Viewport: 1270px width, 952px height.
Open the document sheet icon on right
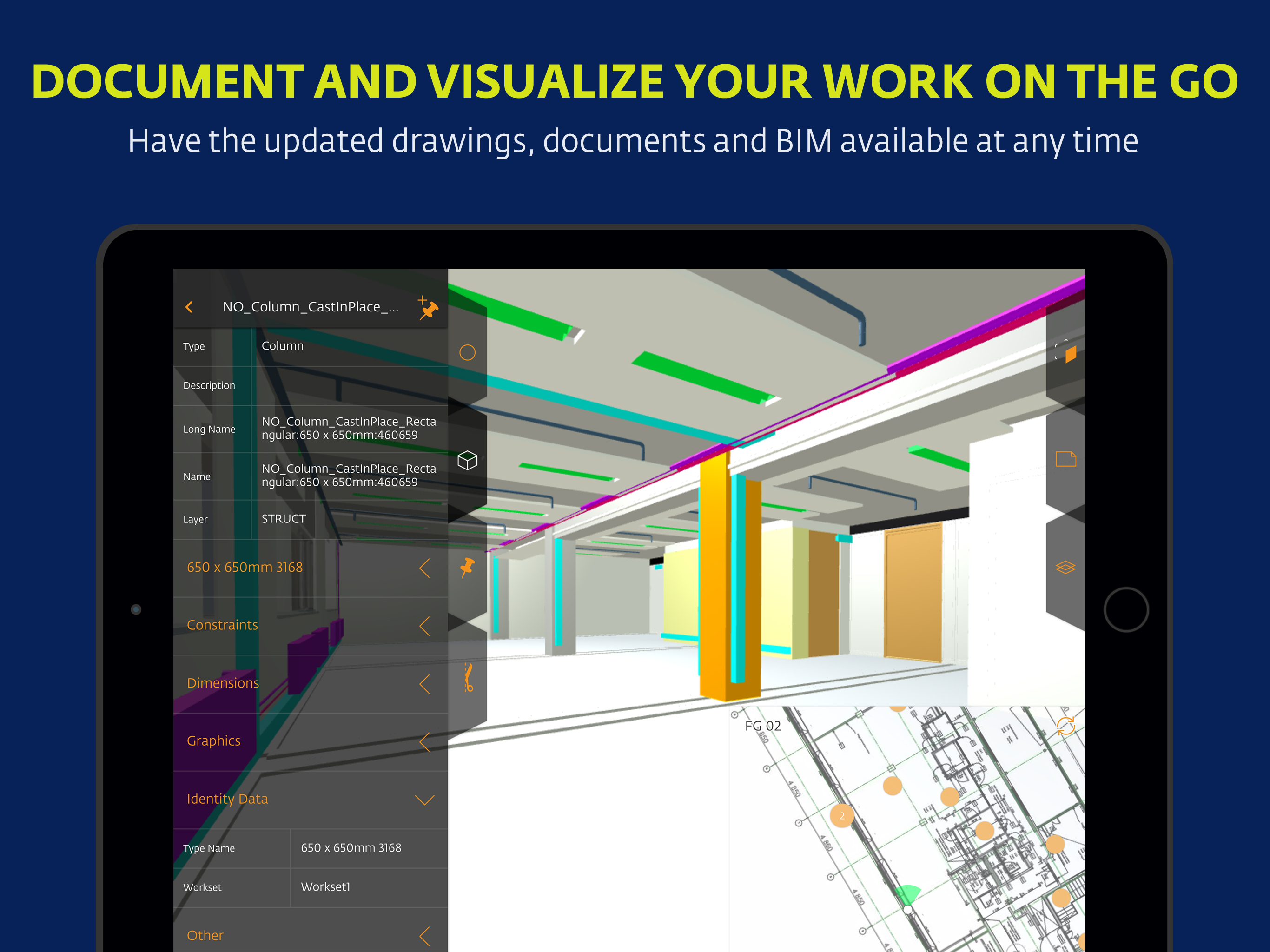click(1065, 459)
